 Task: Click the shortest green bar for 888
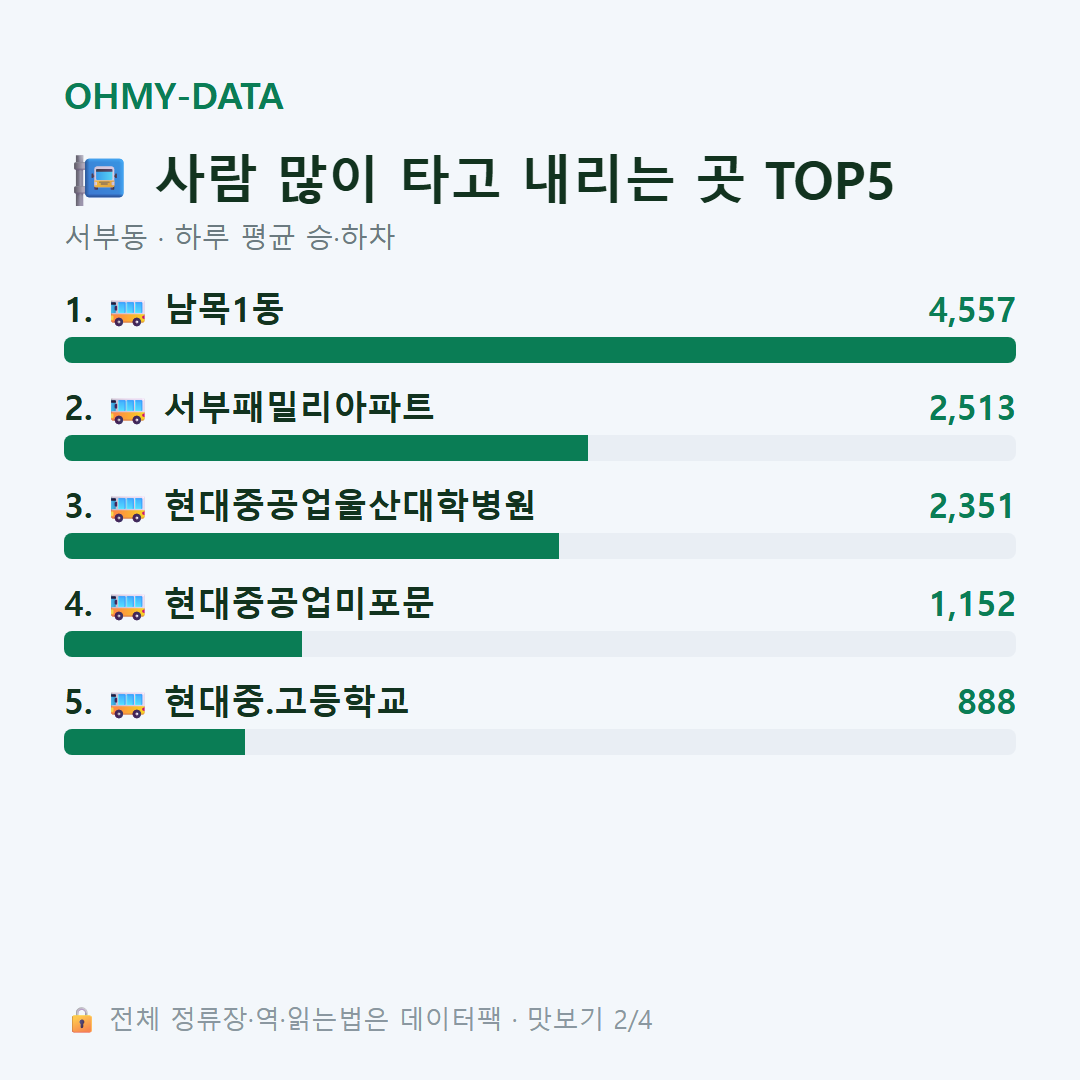coord(154,742)
